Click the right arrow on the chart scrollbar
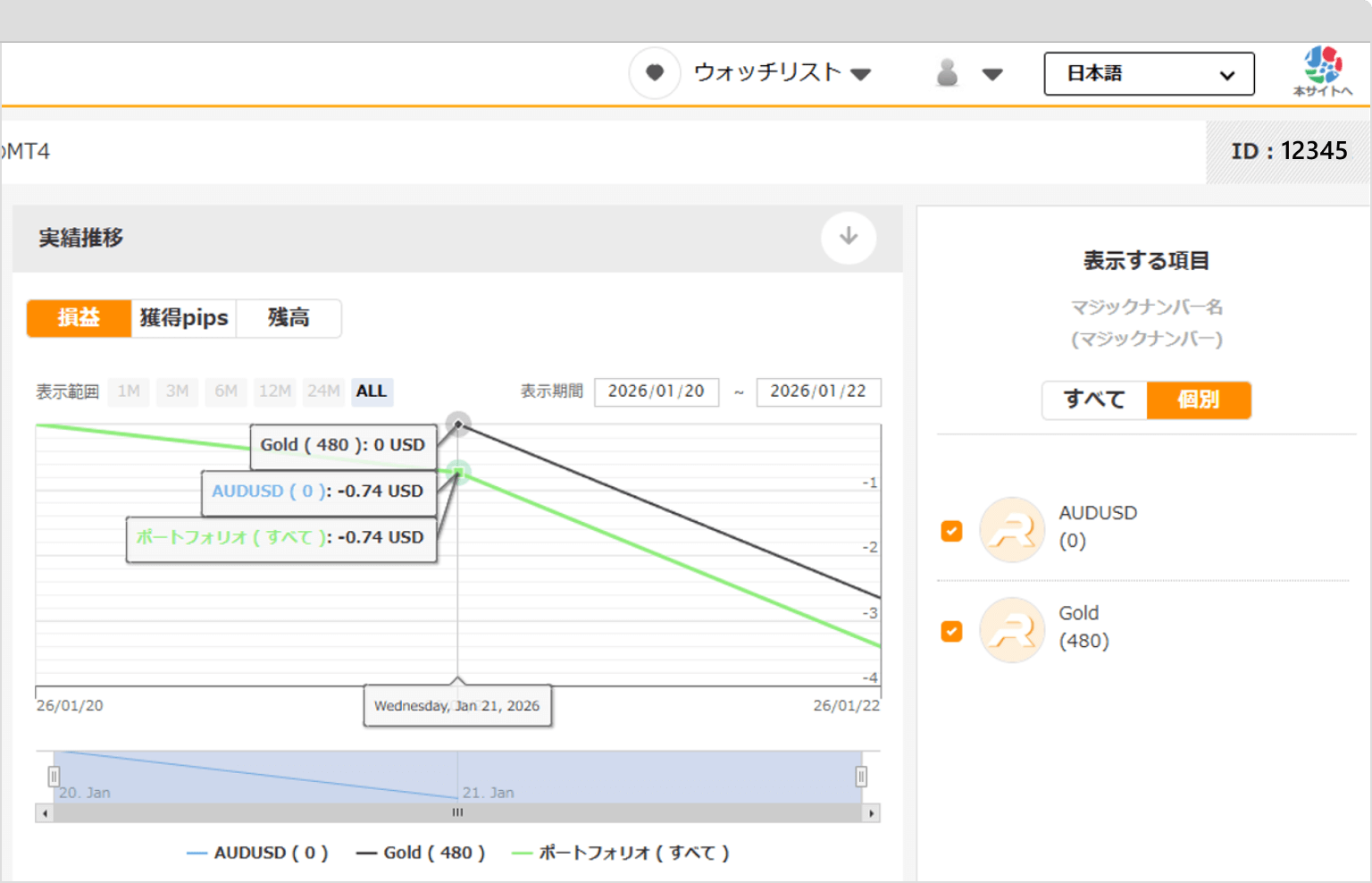The height and width of the screenshot is (883, 1372). [x=873, y=813]
